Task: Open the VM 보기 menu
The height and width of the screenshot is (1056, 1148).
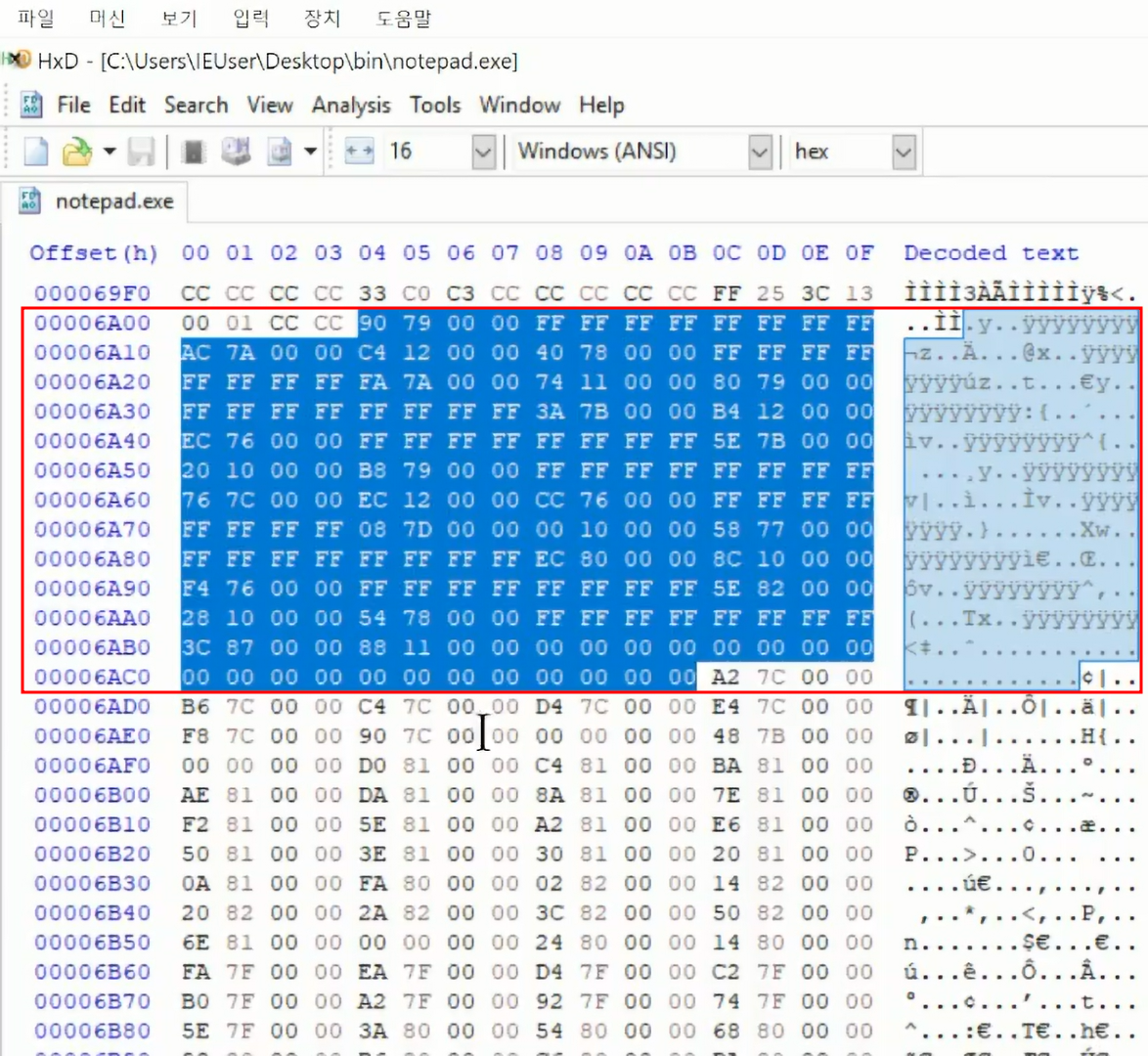Action: coord(179,18)
